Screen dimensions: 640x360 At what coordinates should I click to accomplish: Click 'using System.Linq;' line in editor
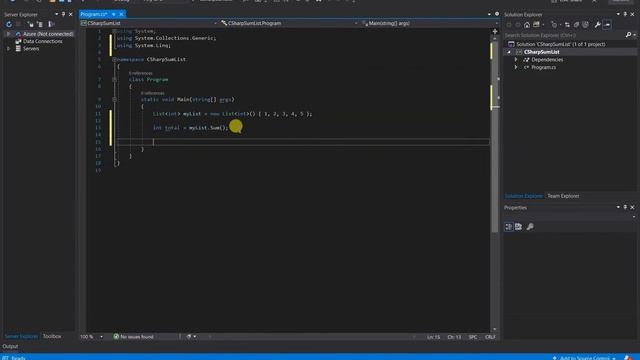[144, 45]
